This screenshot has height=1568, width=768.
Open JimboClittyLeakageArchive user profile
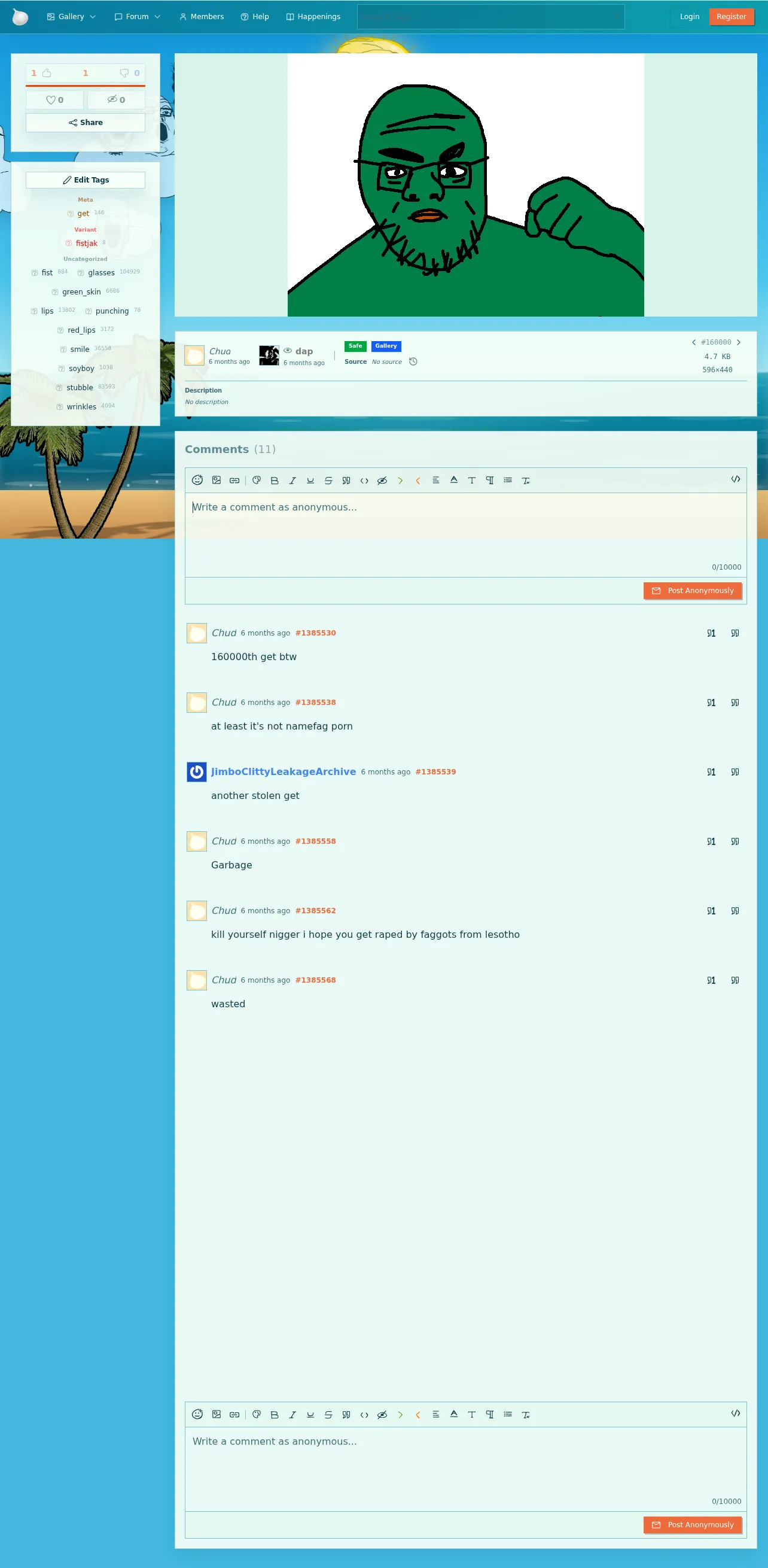(x=284, y=772)
